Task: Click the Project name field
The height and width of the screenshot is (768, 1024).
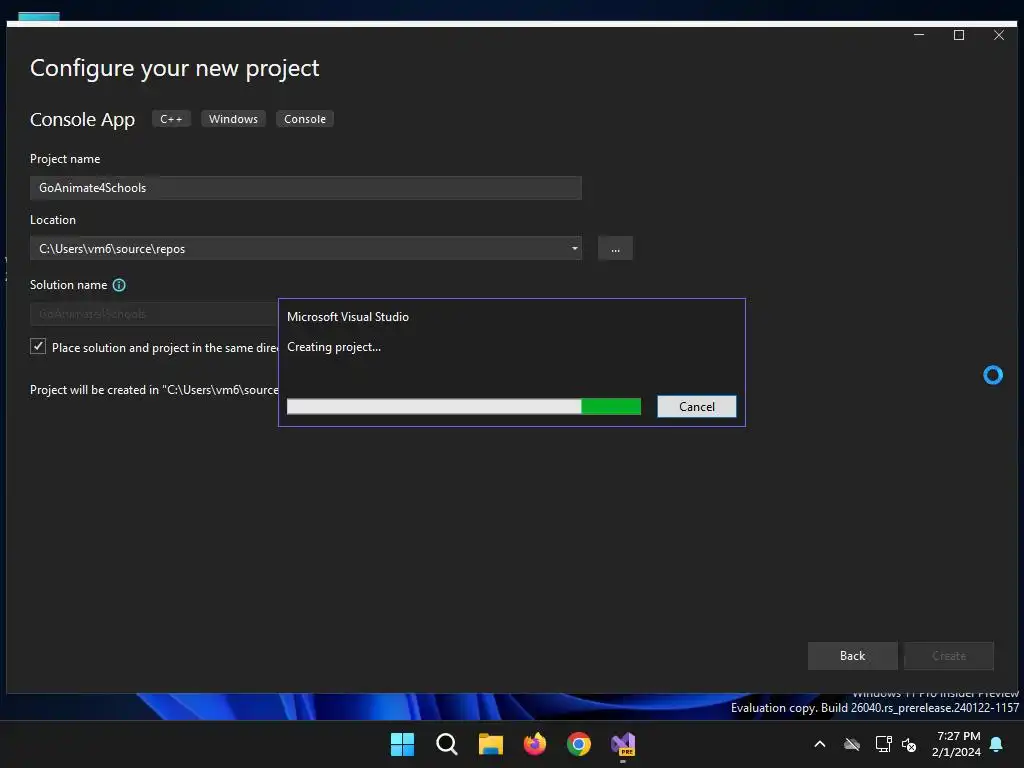Action: pyautogui.click(x=306, y=187)
